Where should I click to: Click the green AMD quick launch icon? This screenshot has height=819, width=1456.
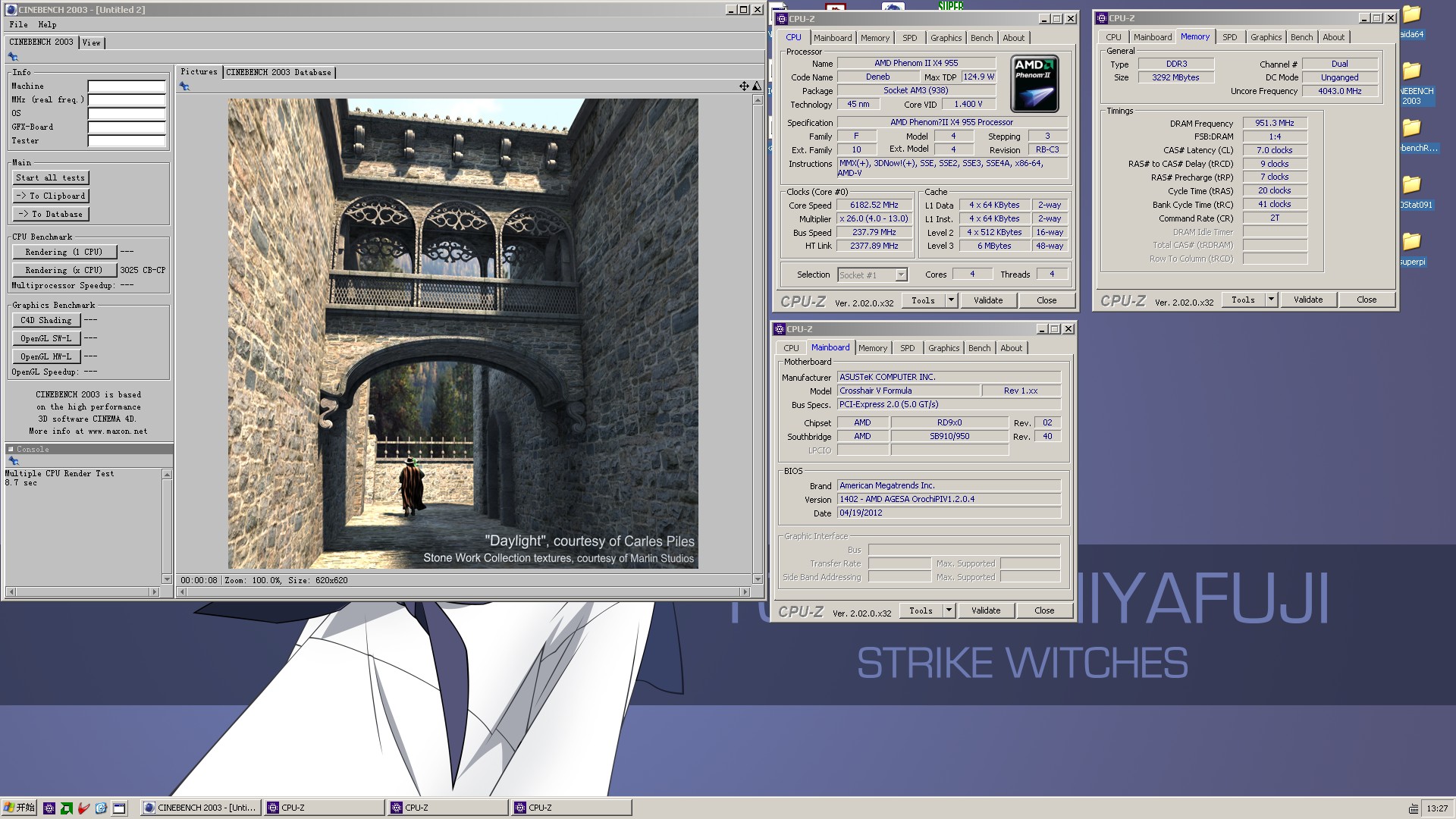coord(67,808)
